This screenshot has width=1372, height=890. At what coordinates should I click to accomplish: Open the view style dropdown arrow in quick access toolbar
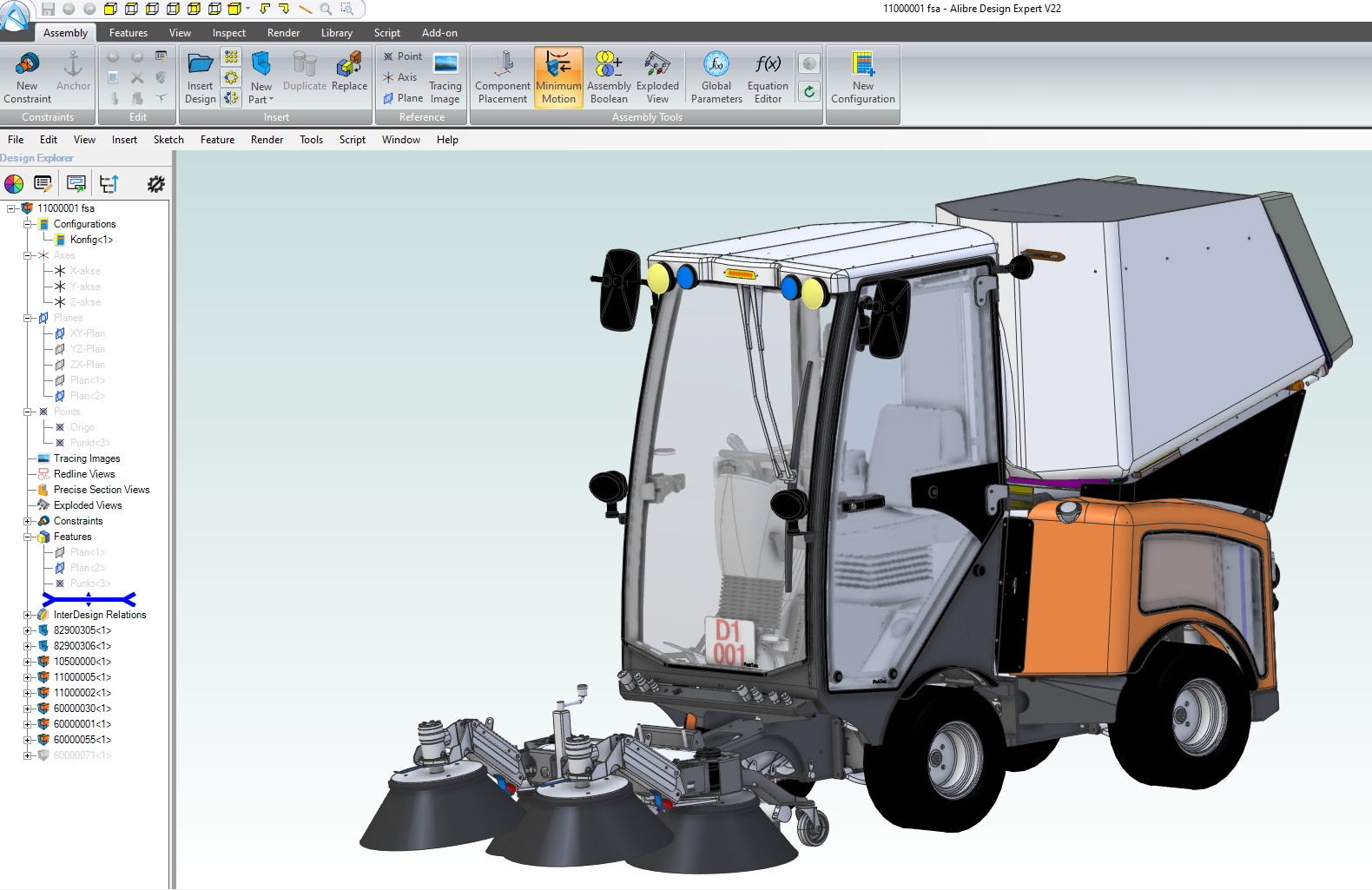(248, 9)
